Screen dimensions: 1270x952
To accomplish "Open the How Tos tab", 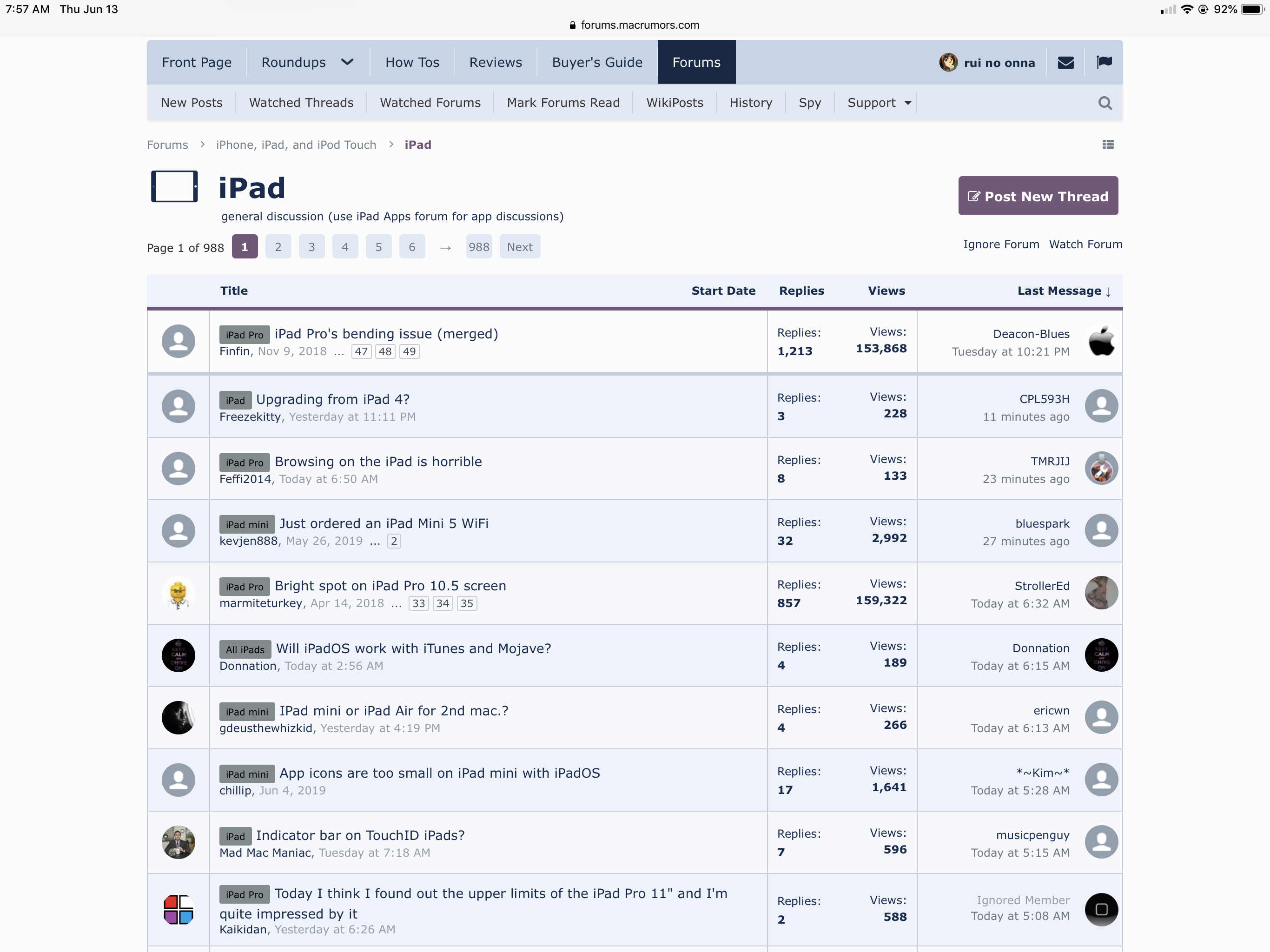I will pyautogui.click(x=412, y=62).
